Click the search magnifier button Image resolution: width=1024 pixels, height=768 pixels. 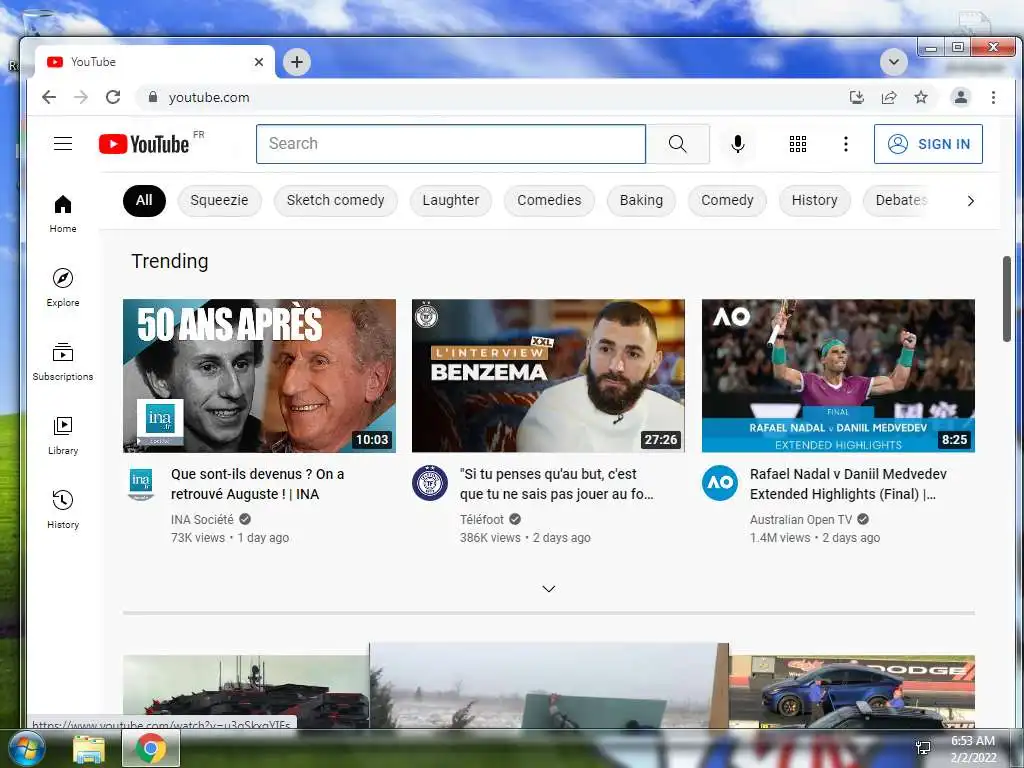tap(677, 144)
